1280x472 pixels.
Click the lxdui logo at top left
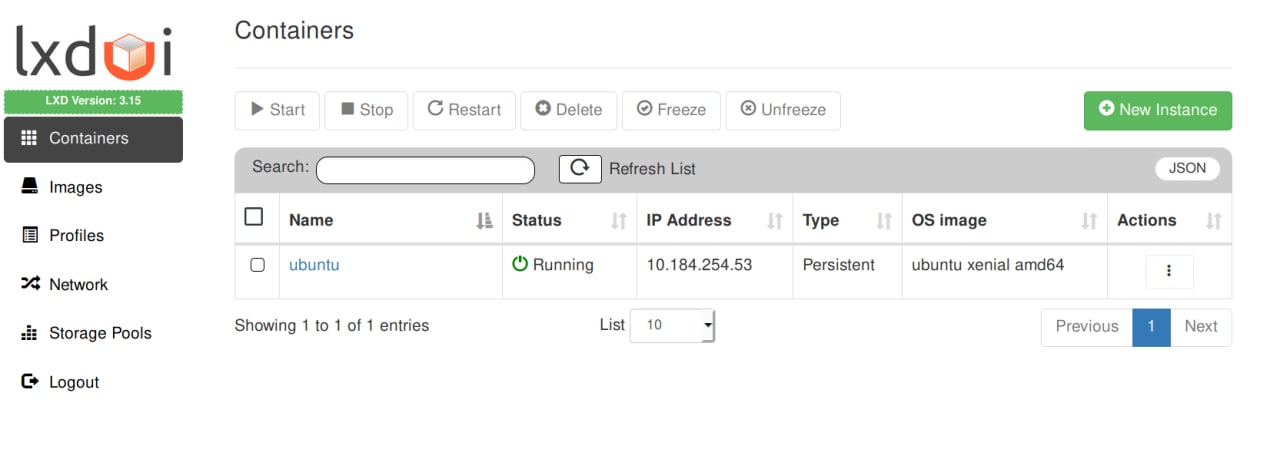pos(94,51)
